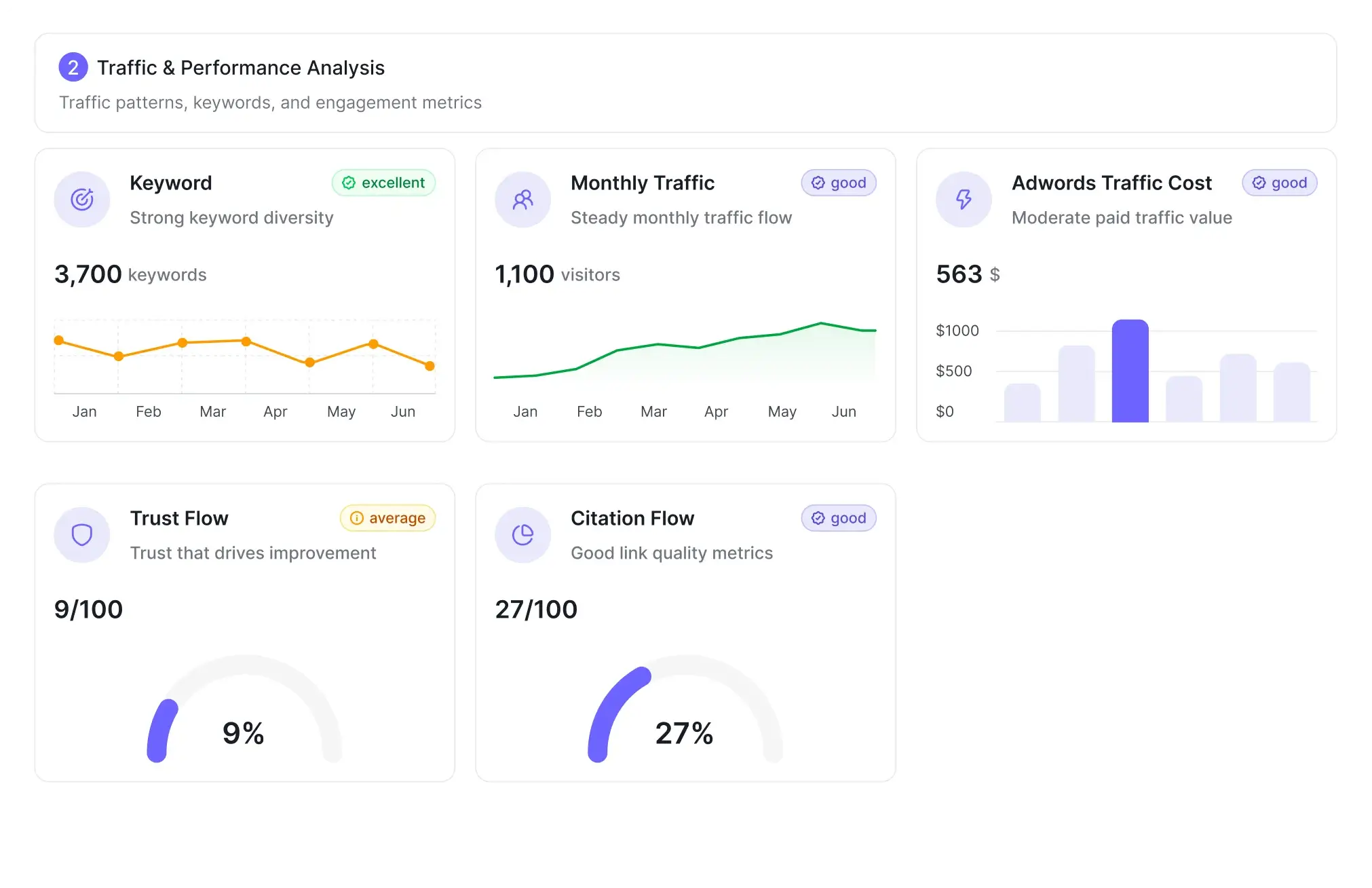Click the Trust Flow shield icon
This screenshot has height=888, width=1372.
coord(82,535)
